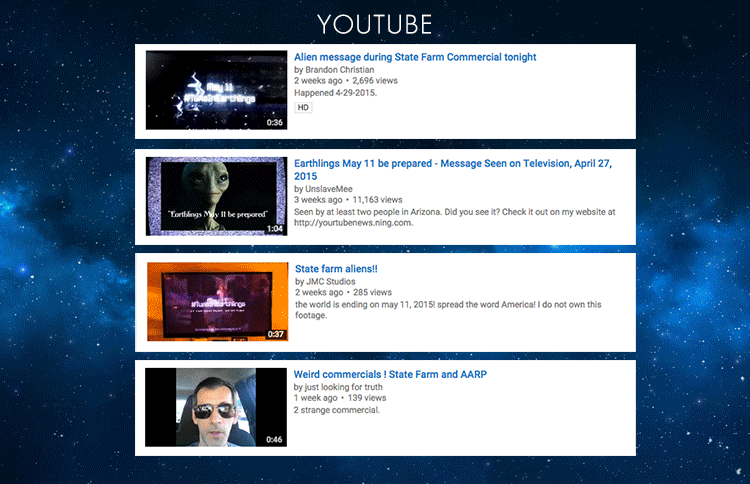Click '2 weeks ago • 2,696 views' text
Image resolution: width=750 pixels, height=484 pixels.
346,81
